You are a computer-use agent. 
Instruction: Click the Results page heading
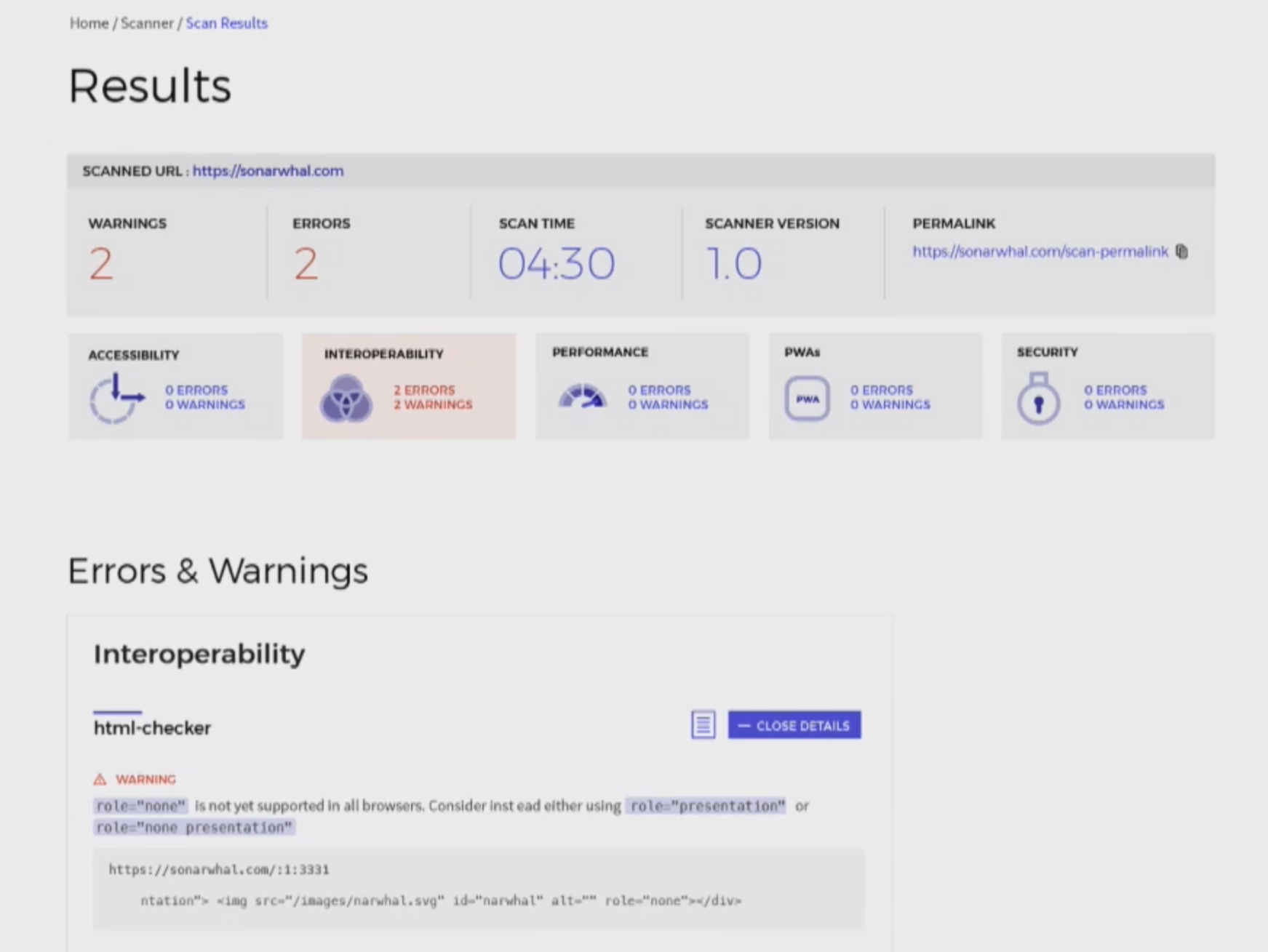click(x=150, y=86)
